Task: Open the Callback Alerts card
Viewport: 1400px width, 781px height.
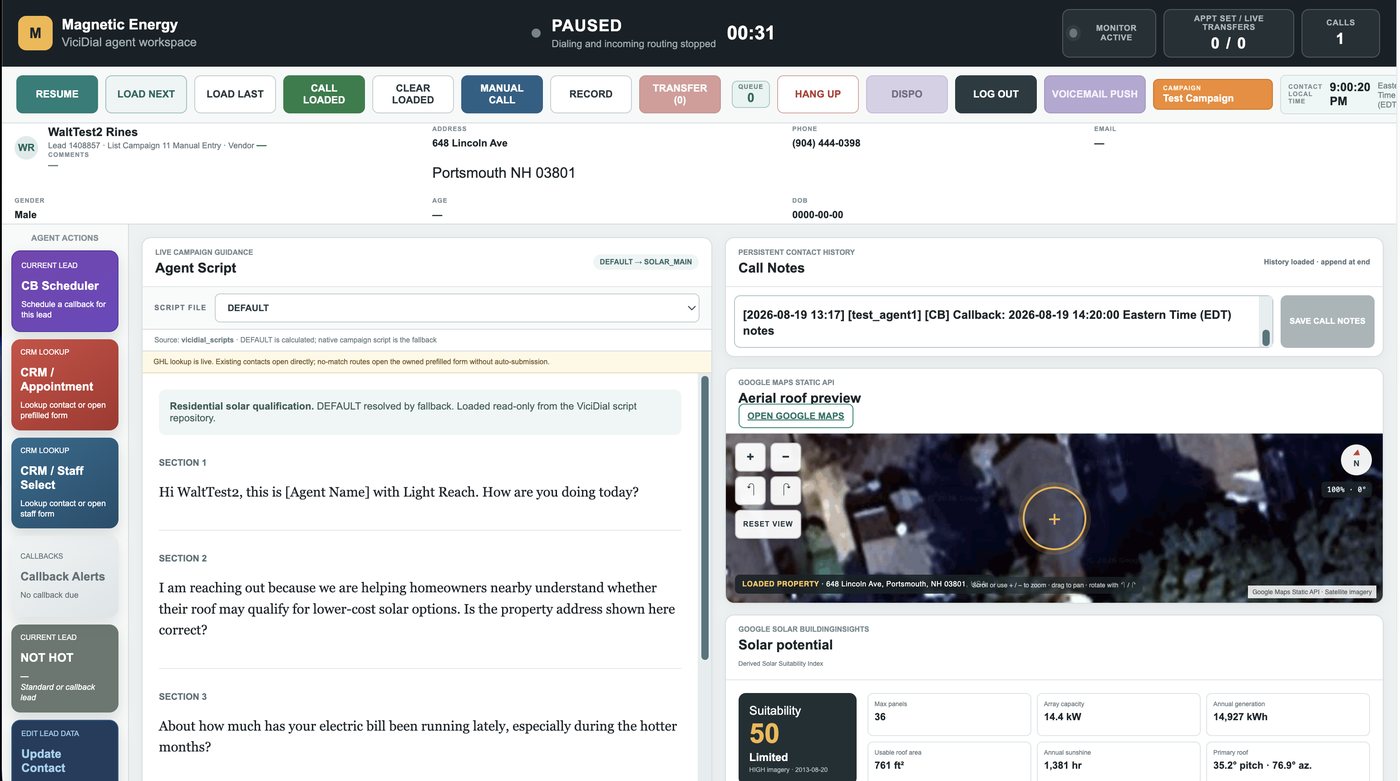Action: [65, 577]
